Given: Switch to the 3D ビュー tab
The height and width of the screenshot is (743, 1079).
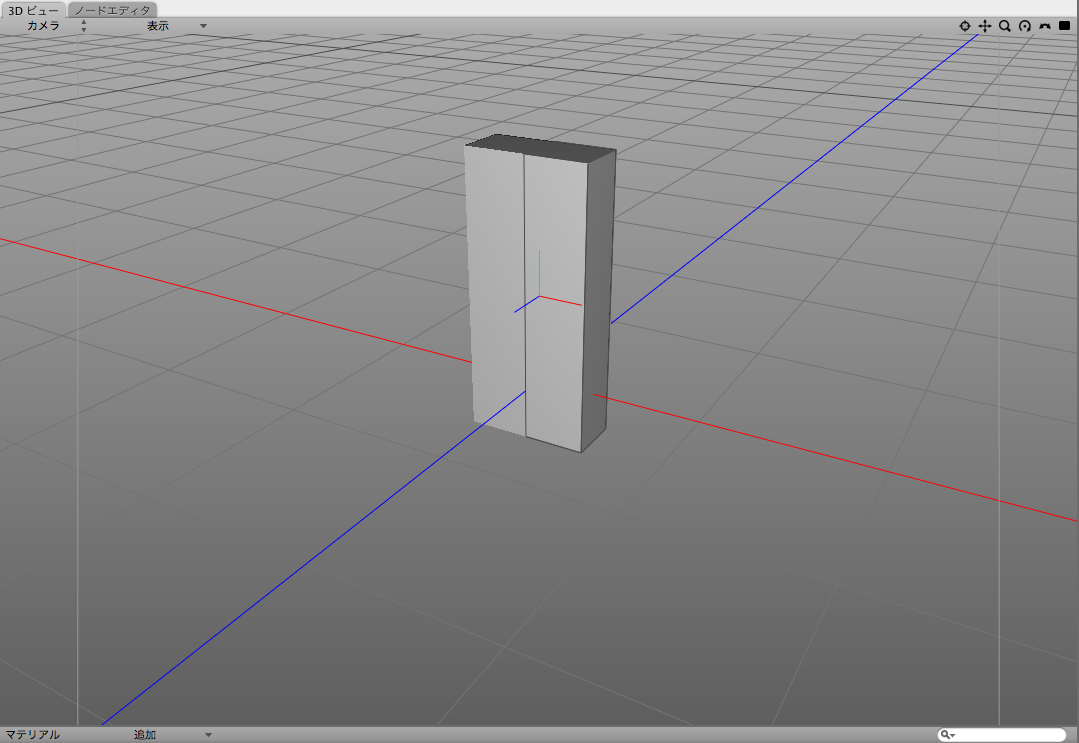Looking at the screenshot, I should (x=33, y=10).
